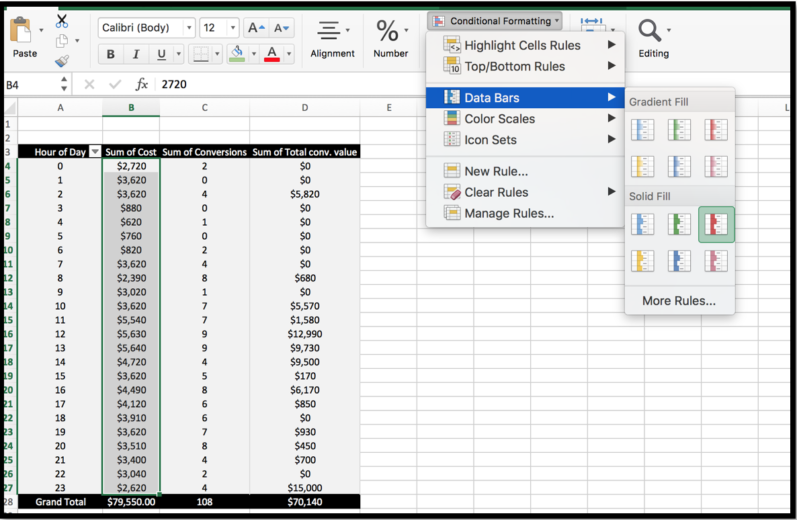Select the dark blue gradient fill data bar

tap(679, 166)
